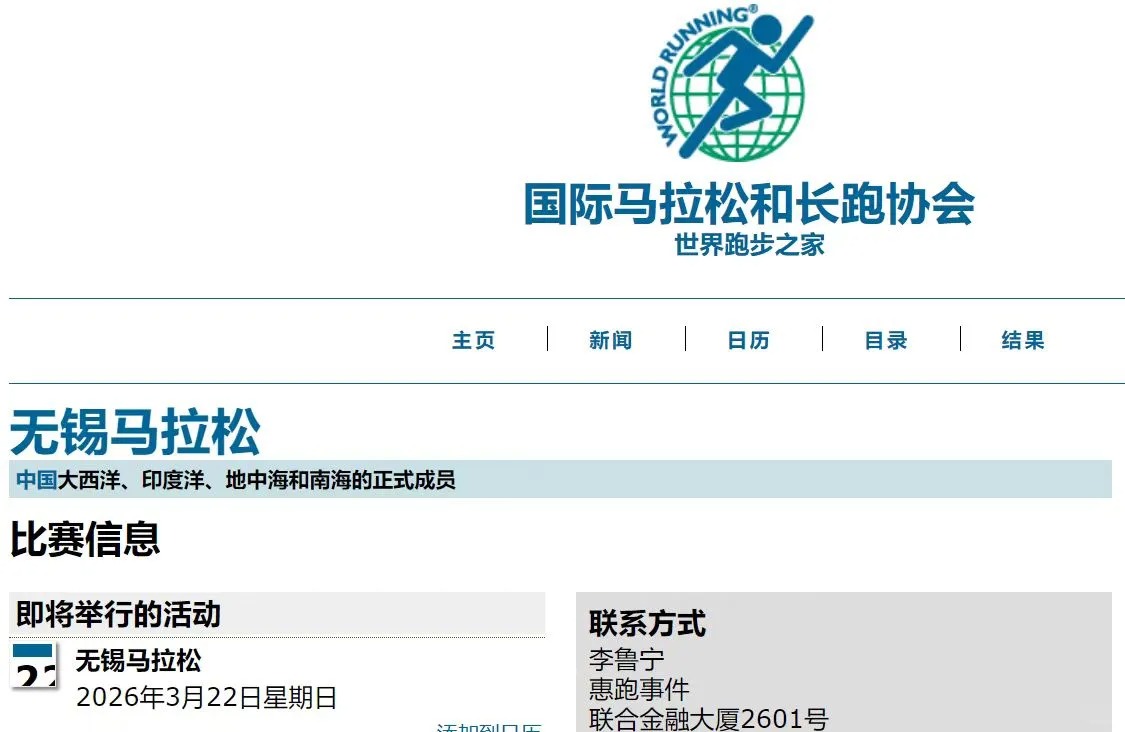Open the 无锡马拉松 upcoming event link
This screenshot has height=732, width=1125.
pyautogui.click(x=138, y=661)
